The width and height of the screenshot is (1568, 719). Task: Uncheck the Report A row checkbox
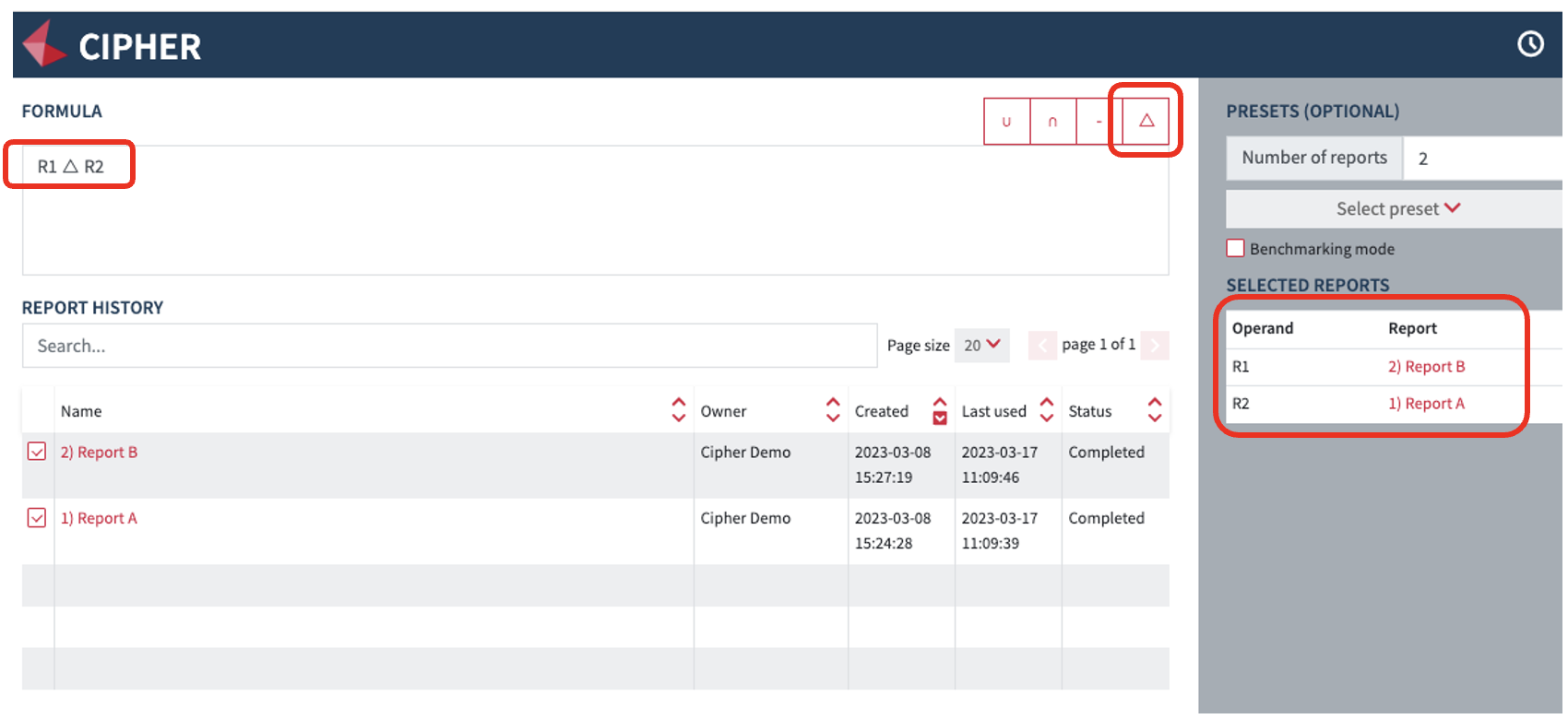coord(37,517)
